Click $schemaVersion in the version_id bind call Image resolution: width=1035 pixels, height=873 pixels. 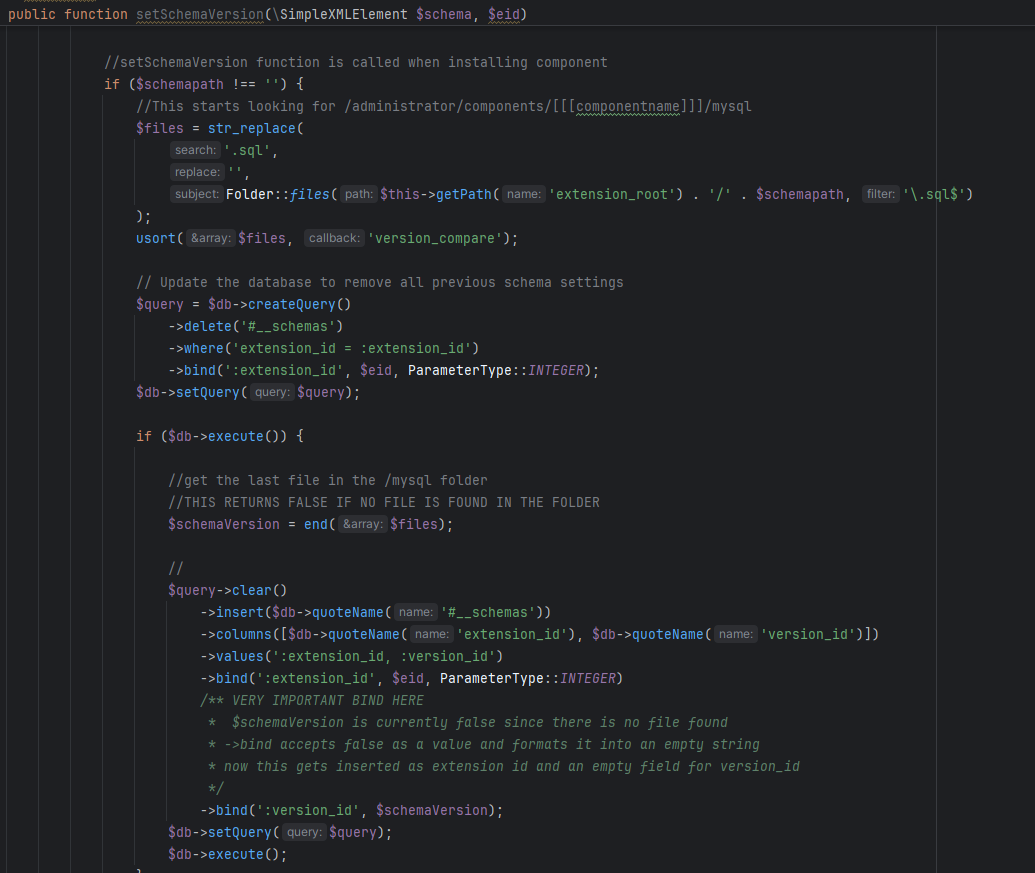[432, 810]
